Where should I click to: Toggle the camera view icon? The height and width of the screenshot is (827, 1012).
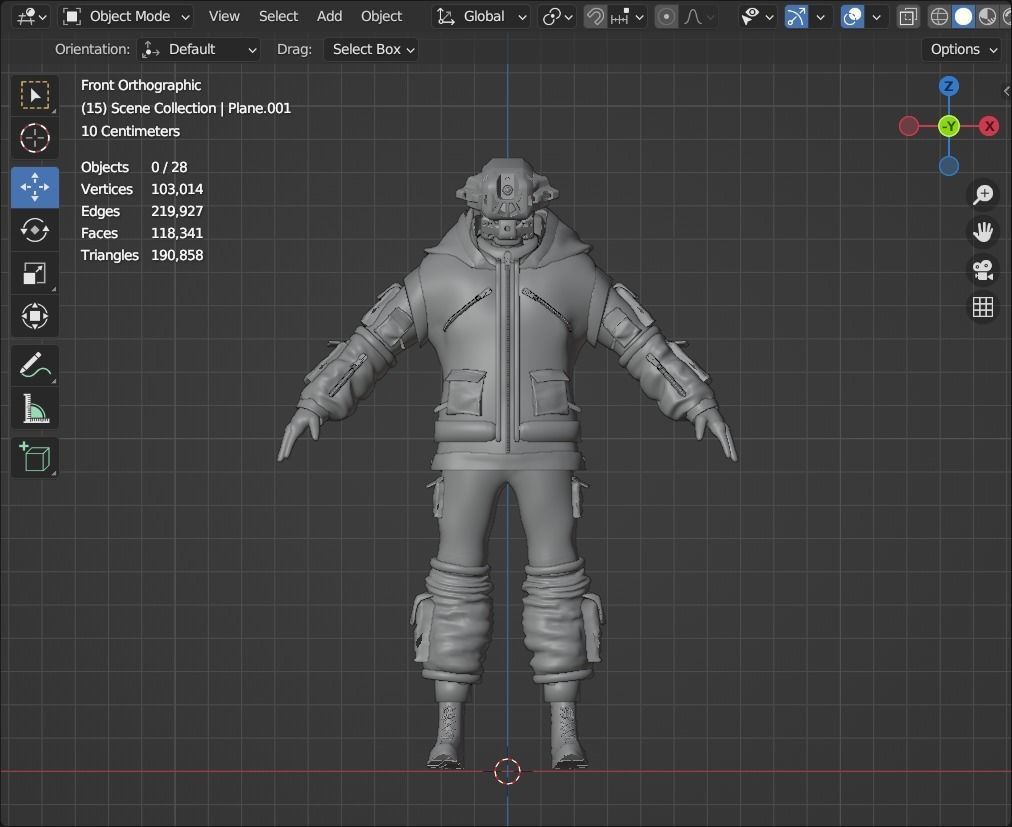983,270
